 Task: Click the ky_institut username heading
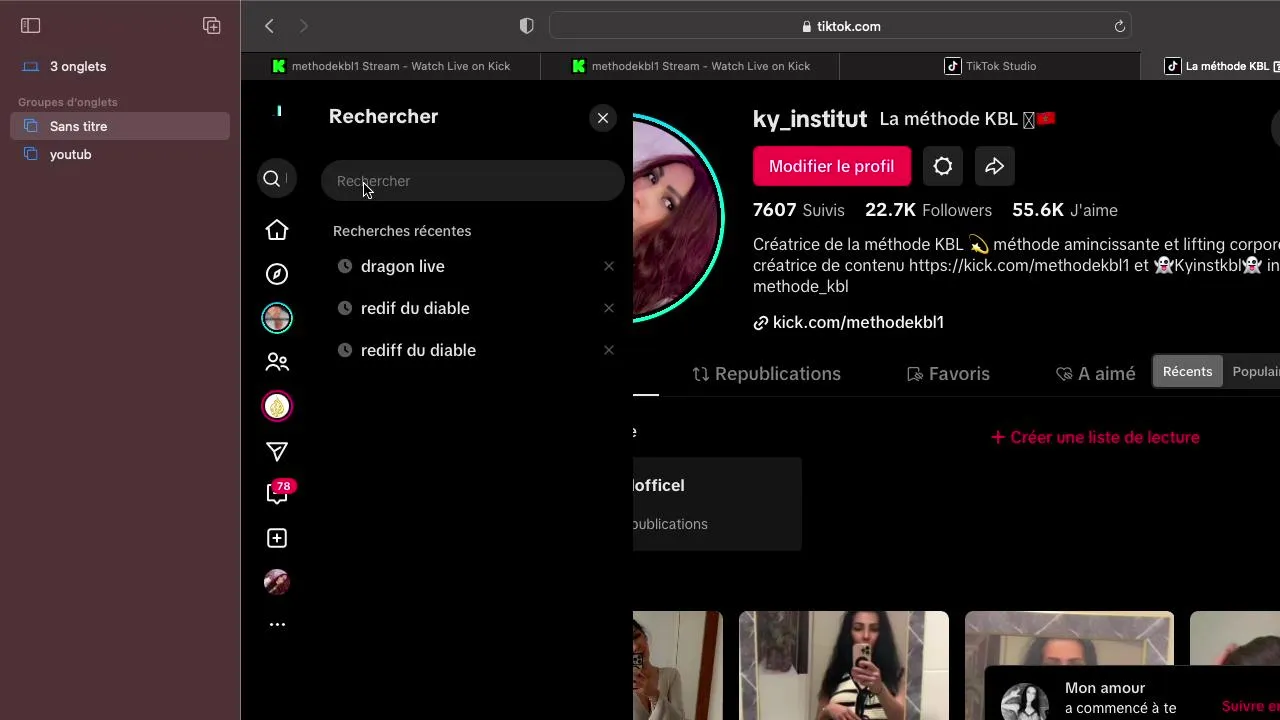pyautogui.click(x=810, y=119)
